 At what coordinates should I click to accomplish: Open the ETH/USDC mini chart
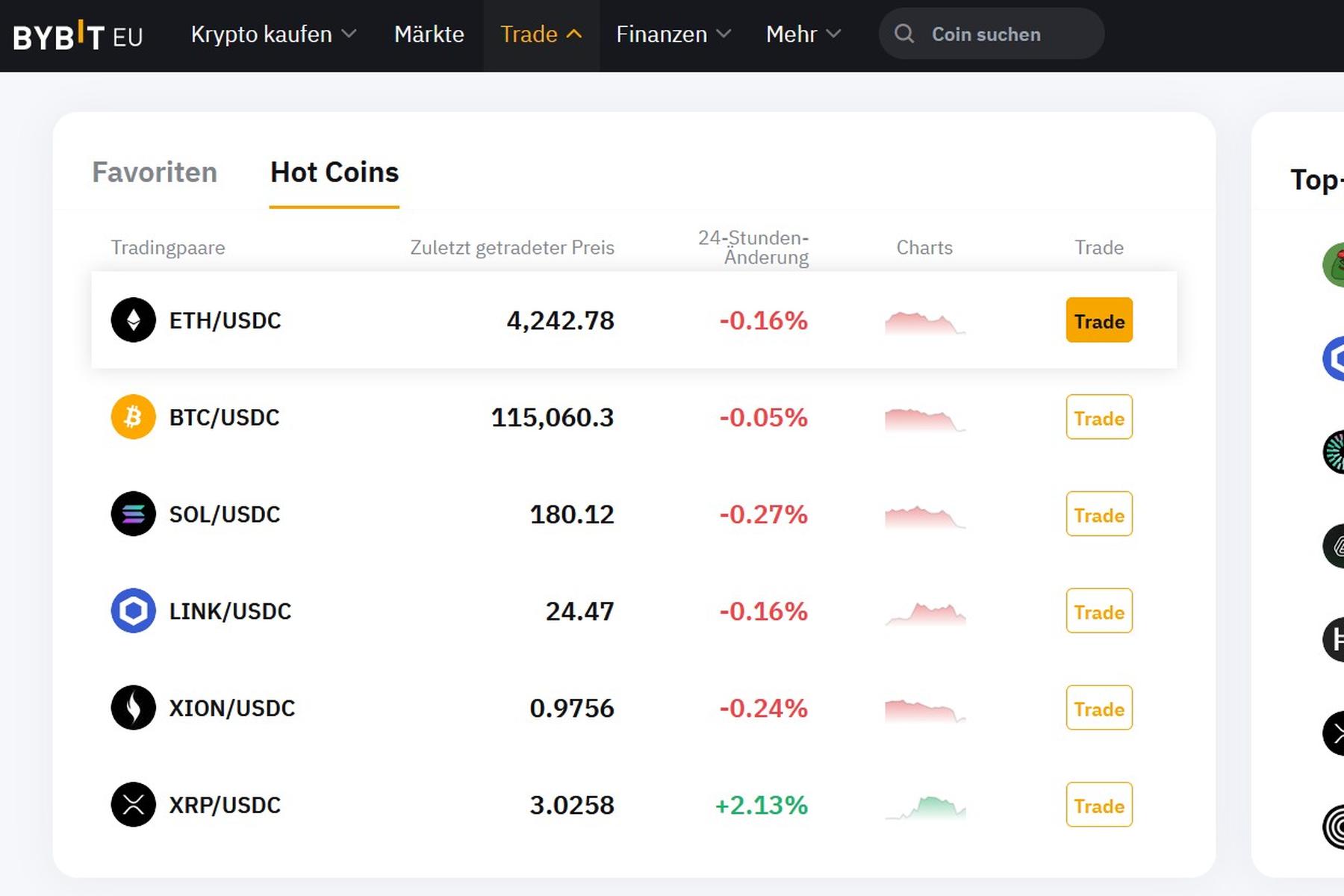(925, 323)
